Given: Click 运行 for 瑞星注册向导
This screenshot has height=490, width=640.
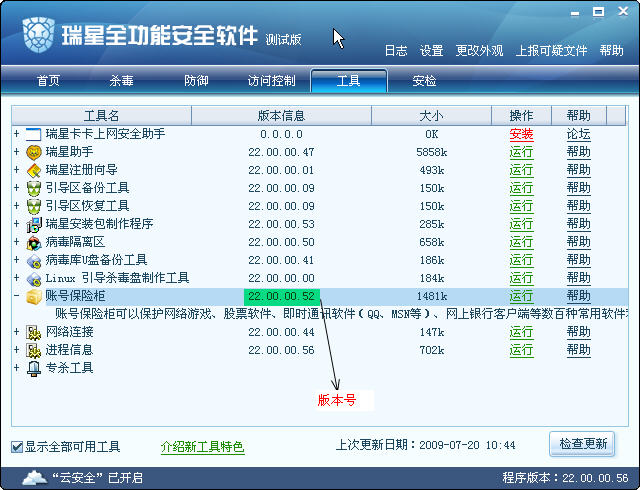Looking at the screenshot, I should pyautogui.click(x=521, y=170).
